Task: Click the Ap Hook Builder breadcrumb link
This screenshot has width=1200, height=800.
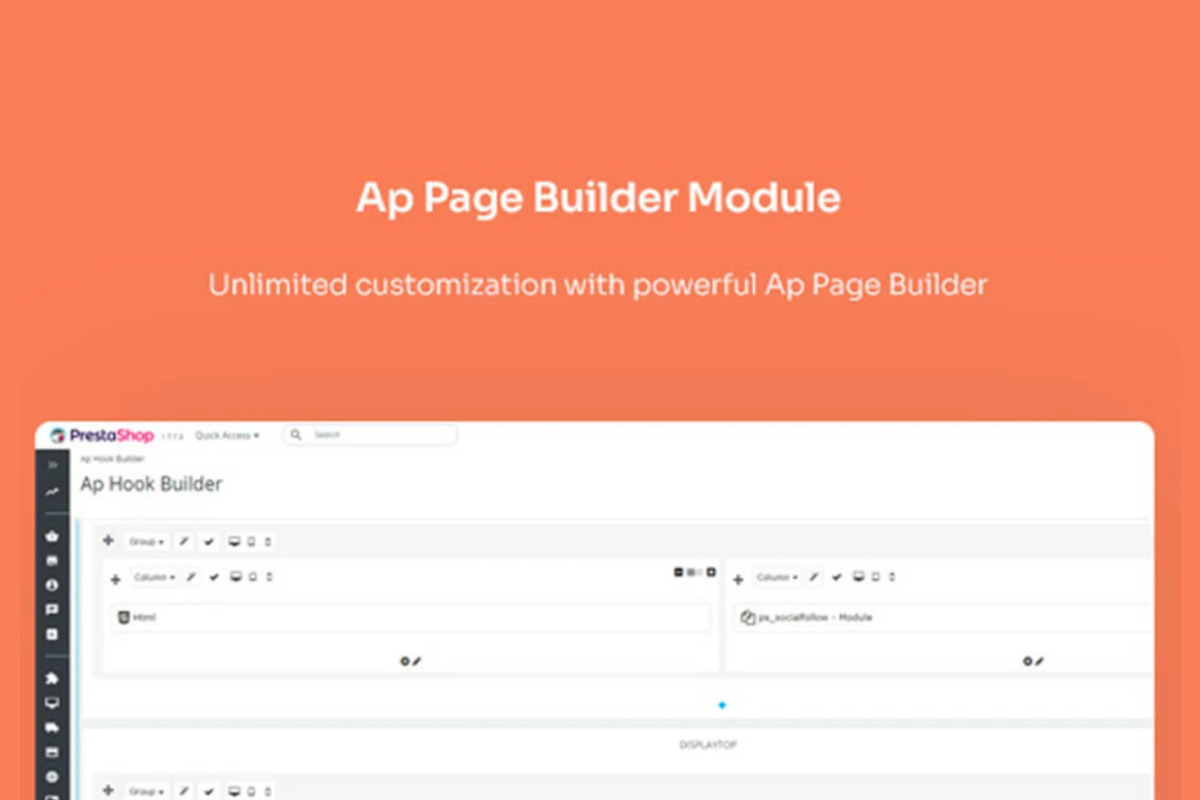Action: pos(112,459)
